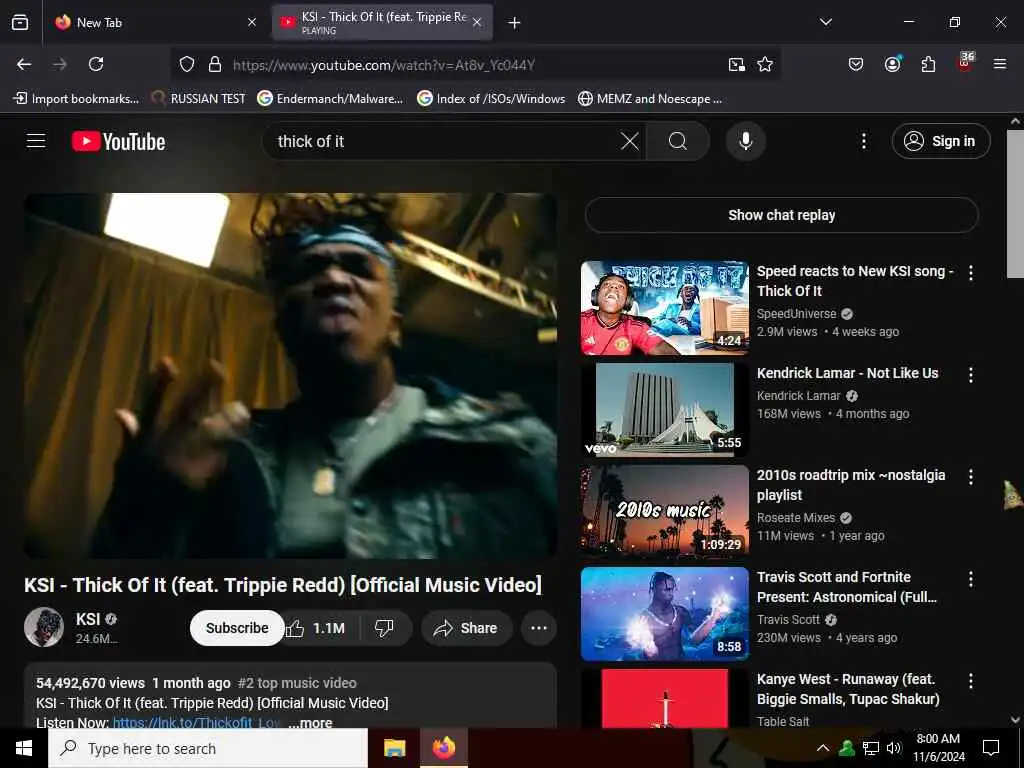Open more actions ellipsis under the video
Viewport: 1024px width, 768px height.
[539, 628]
